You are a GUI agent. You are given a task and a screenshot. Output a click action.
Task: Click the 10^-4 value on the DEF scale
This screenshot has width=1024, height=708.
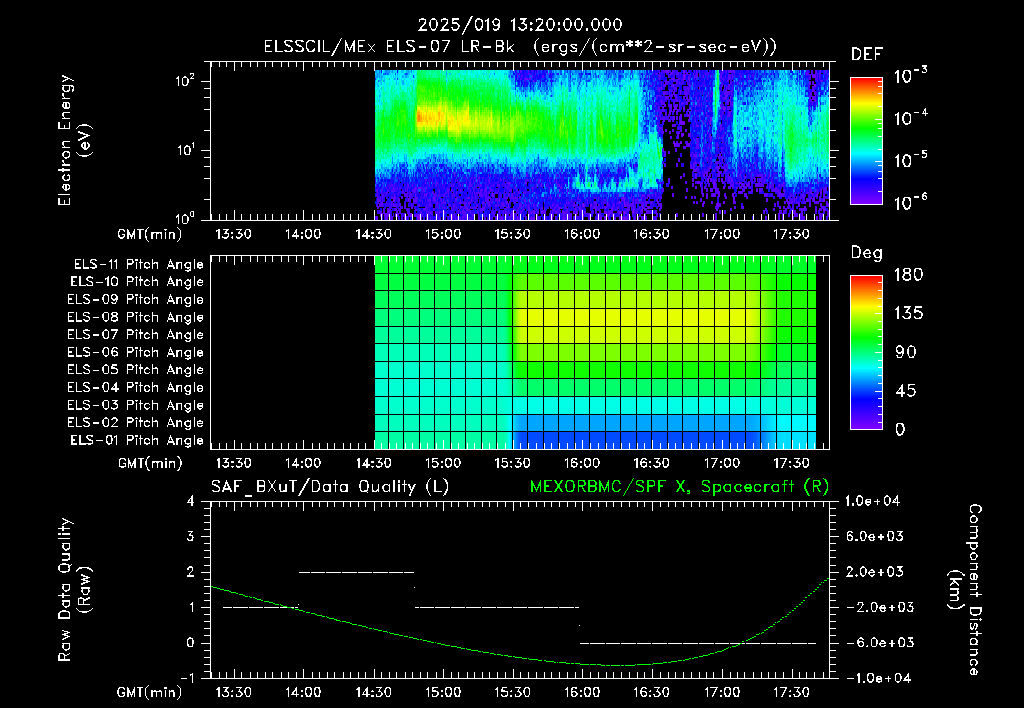[910, 118]
